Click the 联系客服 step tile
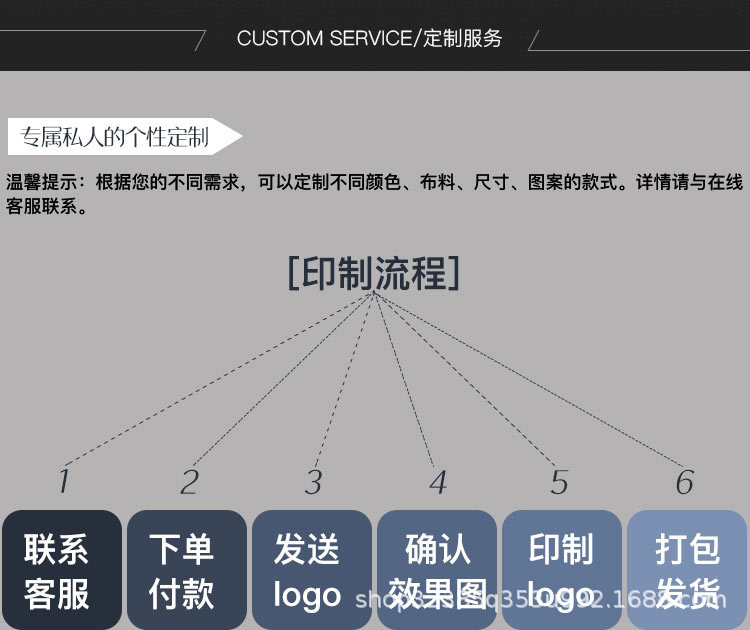This screenshot has width=750, height=630. pyautogui.click(x=62, y=570)
